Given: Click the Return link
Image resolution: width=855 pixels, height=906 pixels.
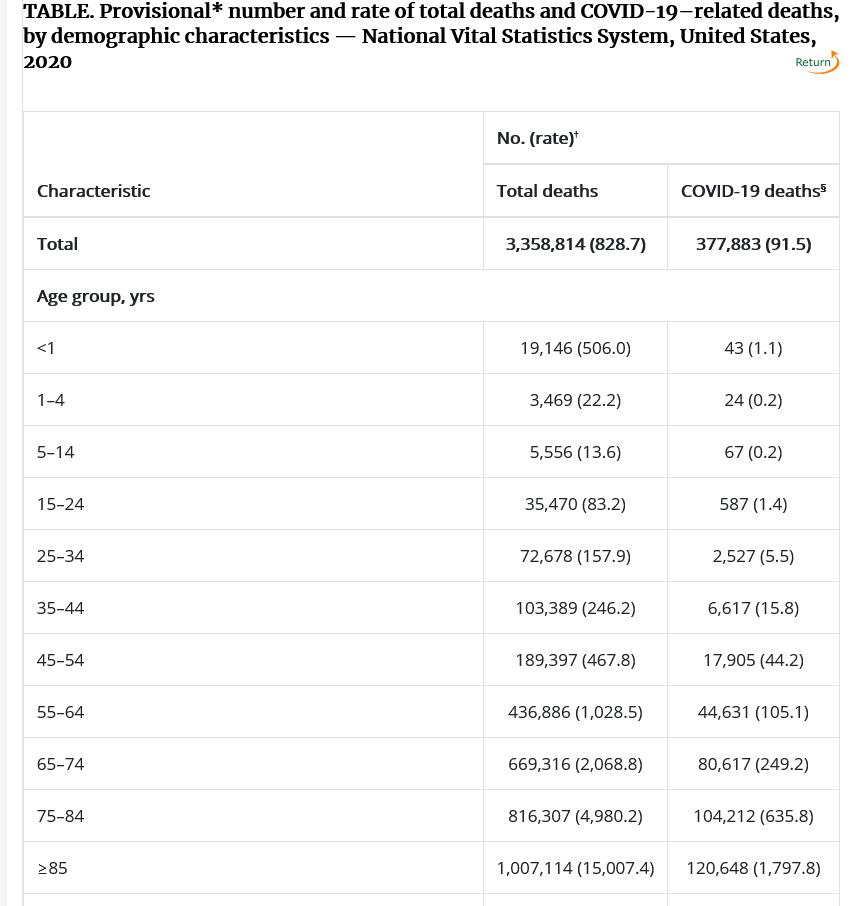Looking at the screenshot, I should pyautogui.click(x=812, y=62).
